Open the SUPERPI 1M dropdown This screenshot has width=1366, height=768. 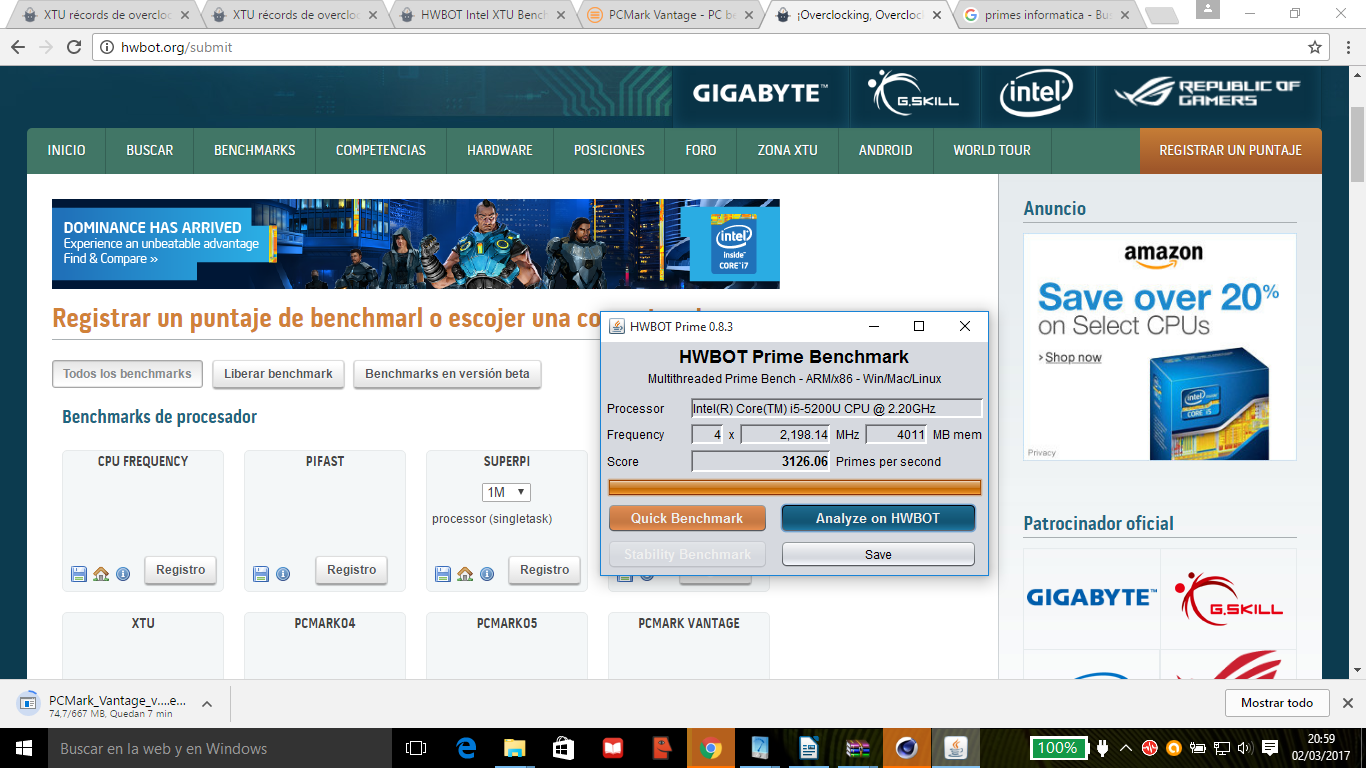click(506, 492)
